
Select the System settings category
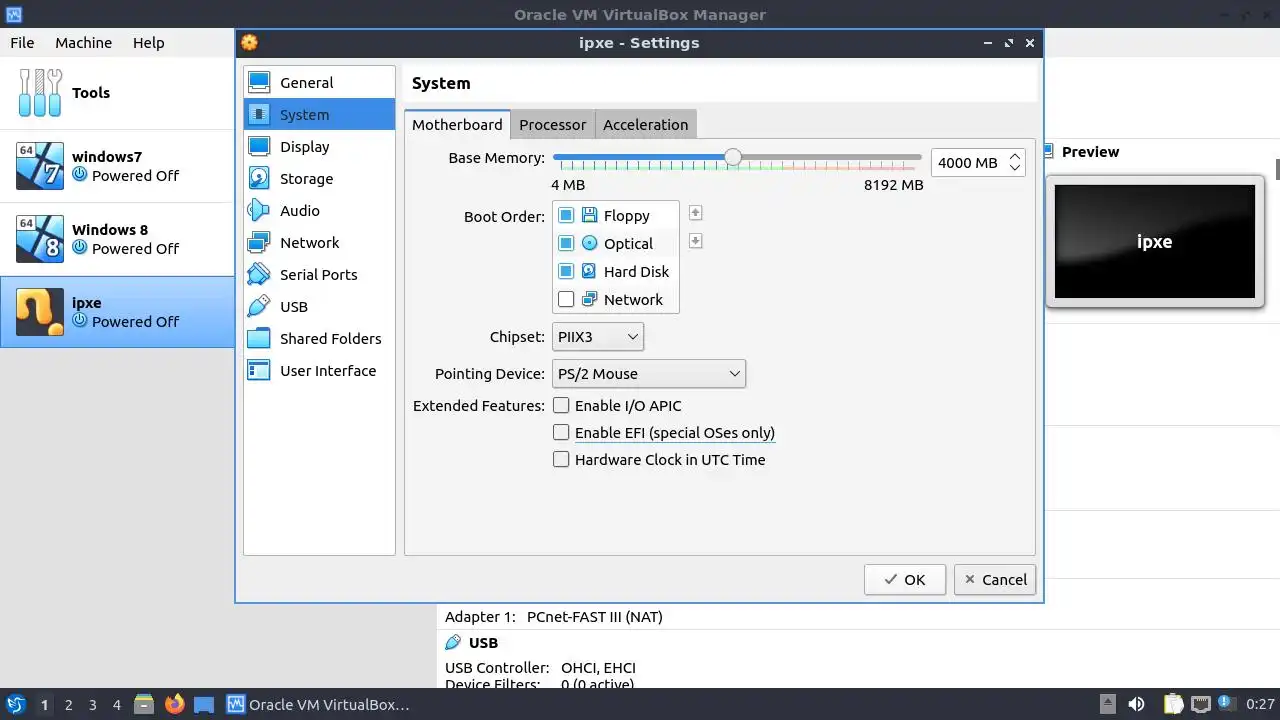coord(319,115)
